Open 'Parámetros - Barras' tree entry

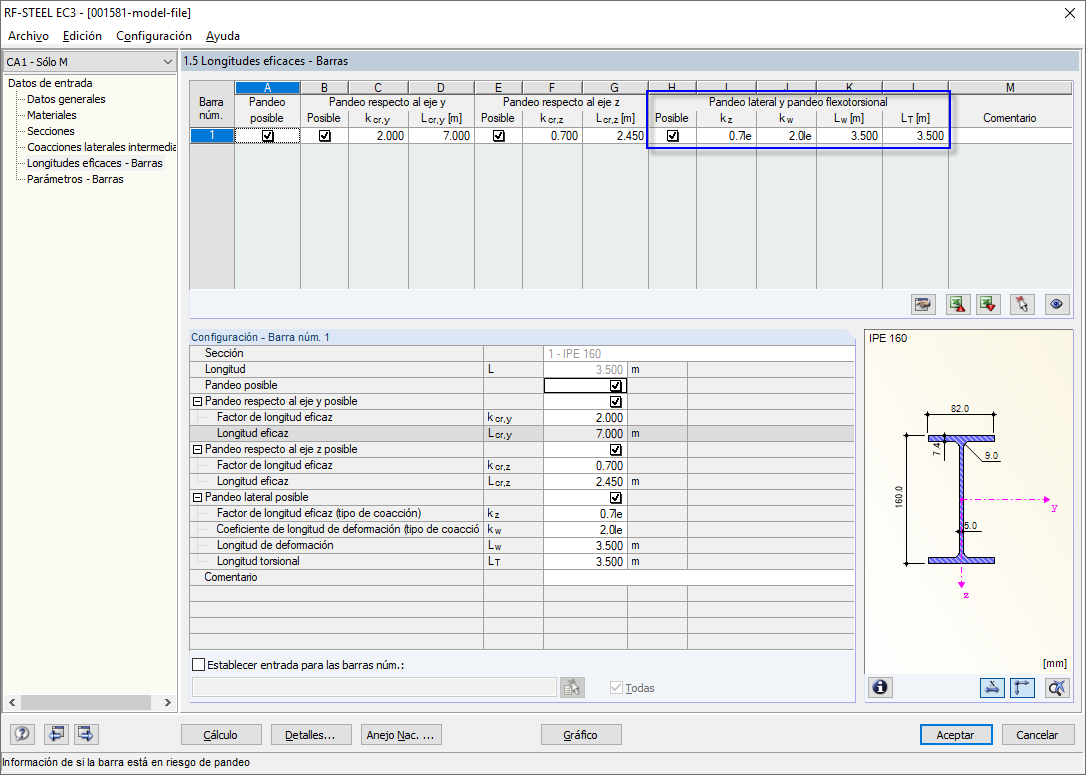(x=75, y=179)
